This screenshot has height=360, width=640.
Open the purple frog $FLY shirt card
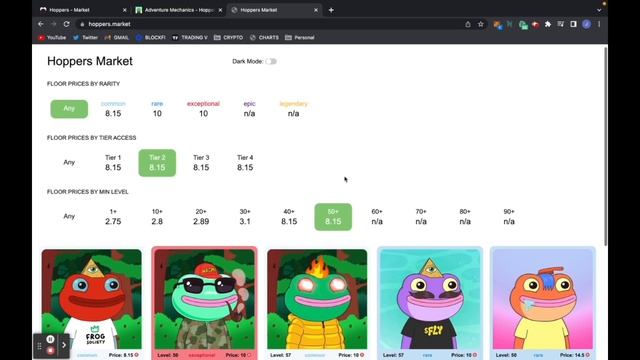click(430, 304)
